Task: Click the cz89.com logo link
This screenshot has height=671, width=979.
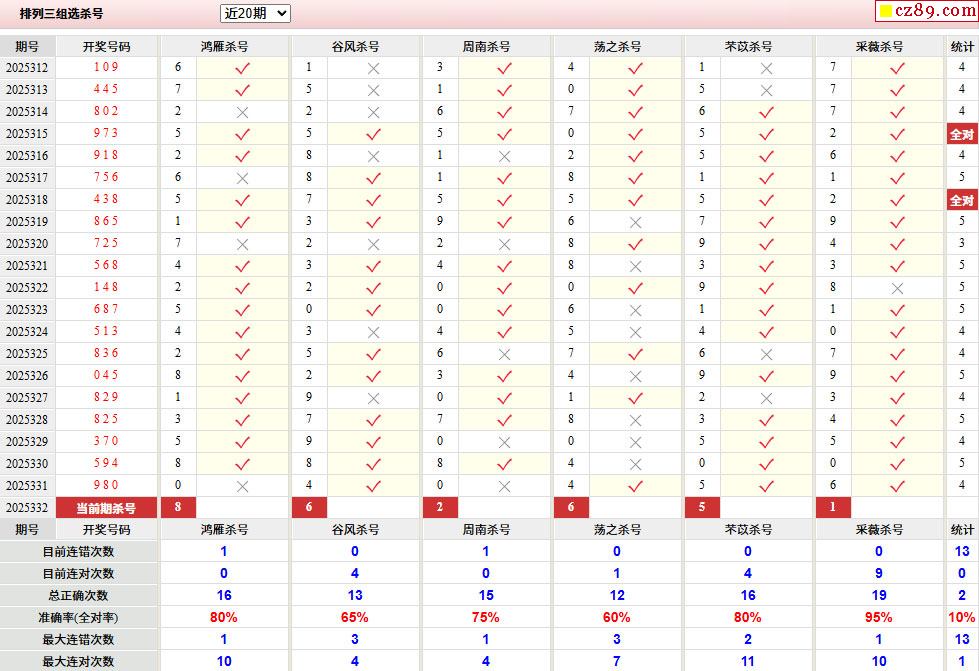Action: [x=927, y=11]
